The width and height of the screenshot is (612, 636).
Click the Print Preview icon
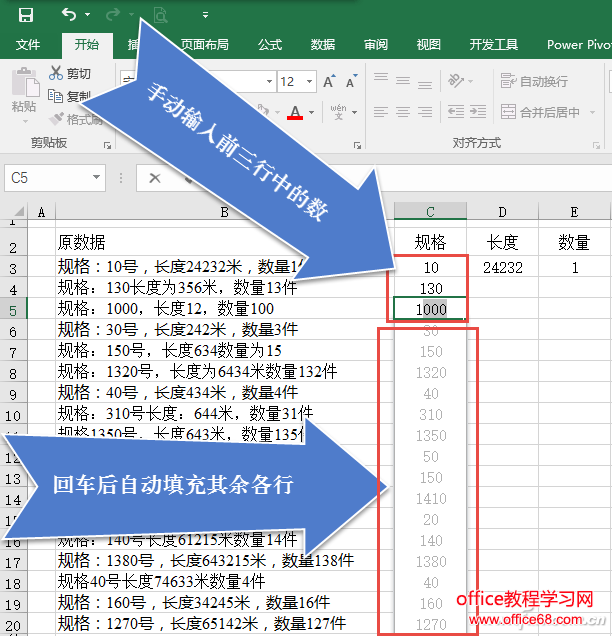(161, 15)
